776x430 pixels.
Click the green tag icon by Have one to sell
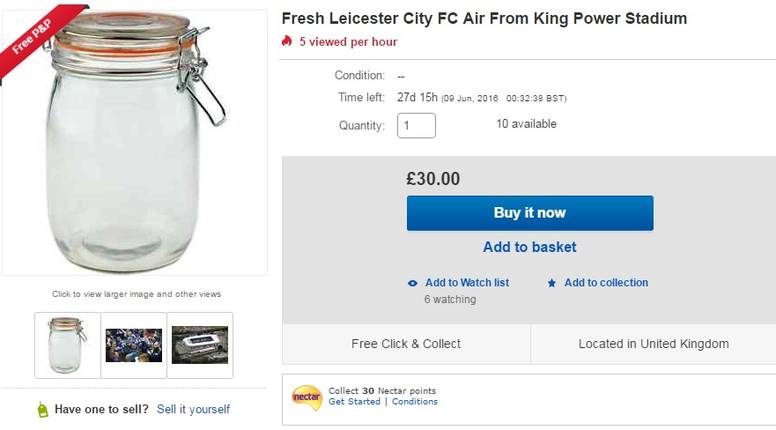42,410
